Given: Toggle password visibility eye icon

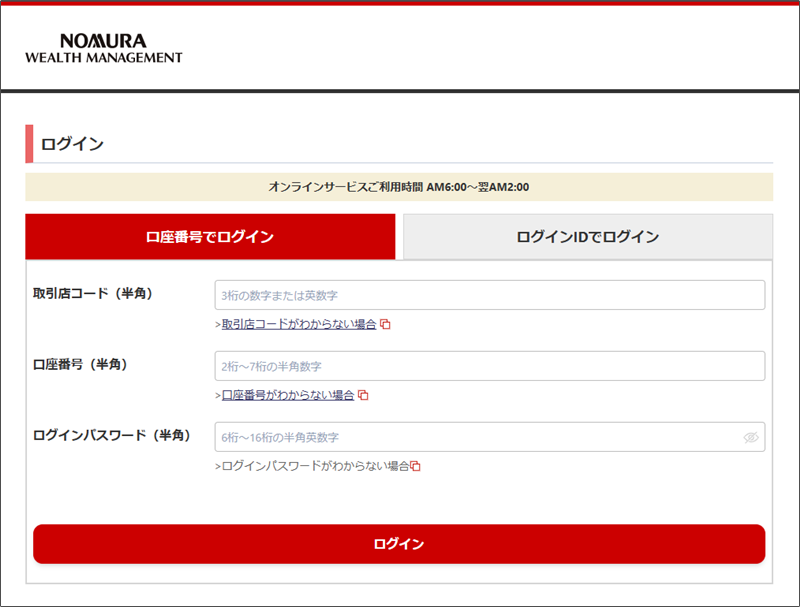Looking at the screenshot, I should click(x=751, y=437).
